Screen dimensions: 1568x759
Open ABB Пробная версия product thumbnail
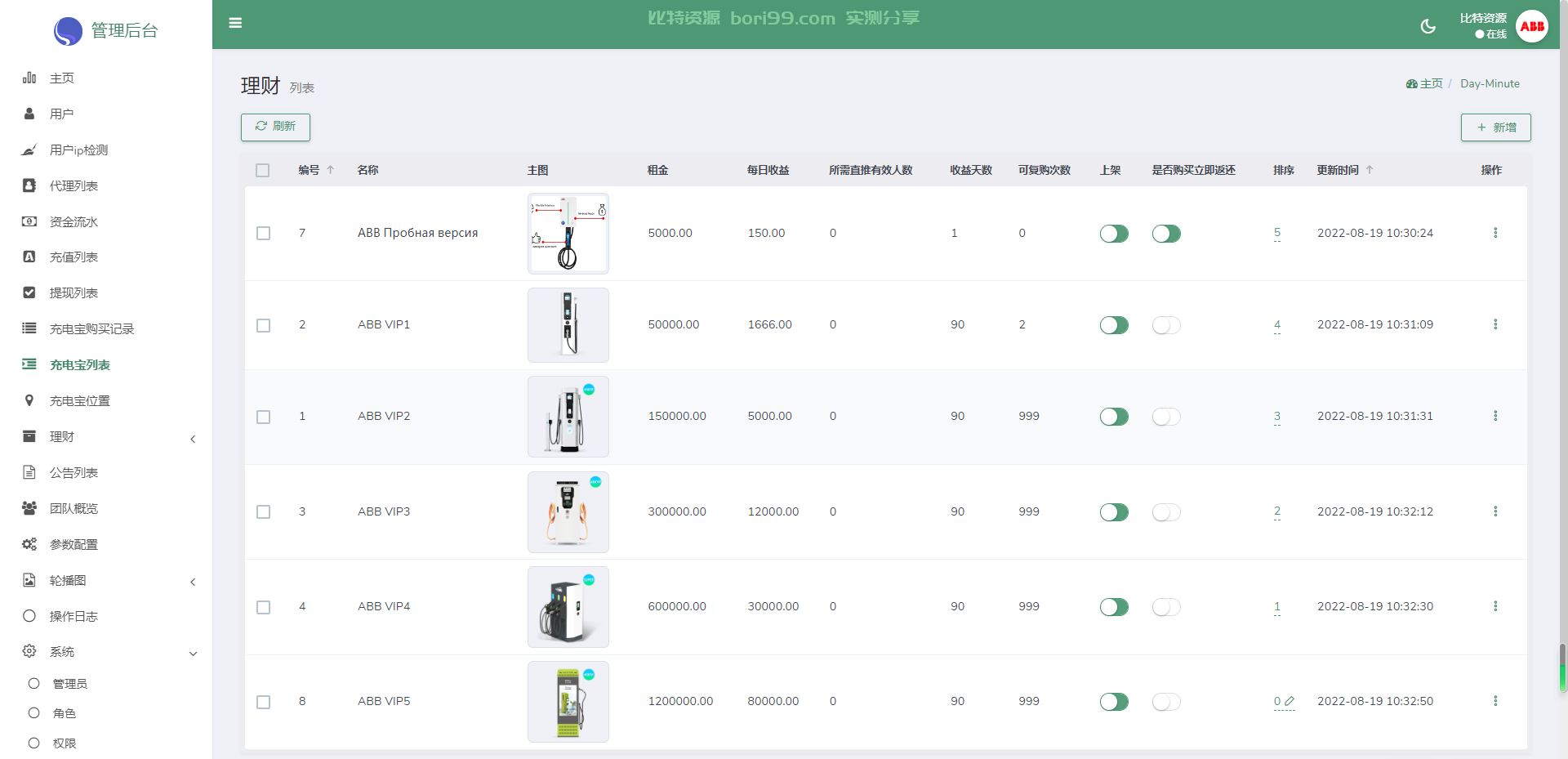[x=568, y=234]
